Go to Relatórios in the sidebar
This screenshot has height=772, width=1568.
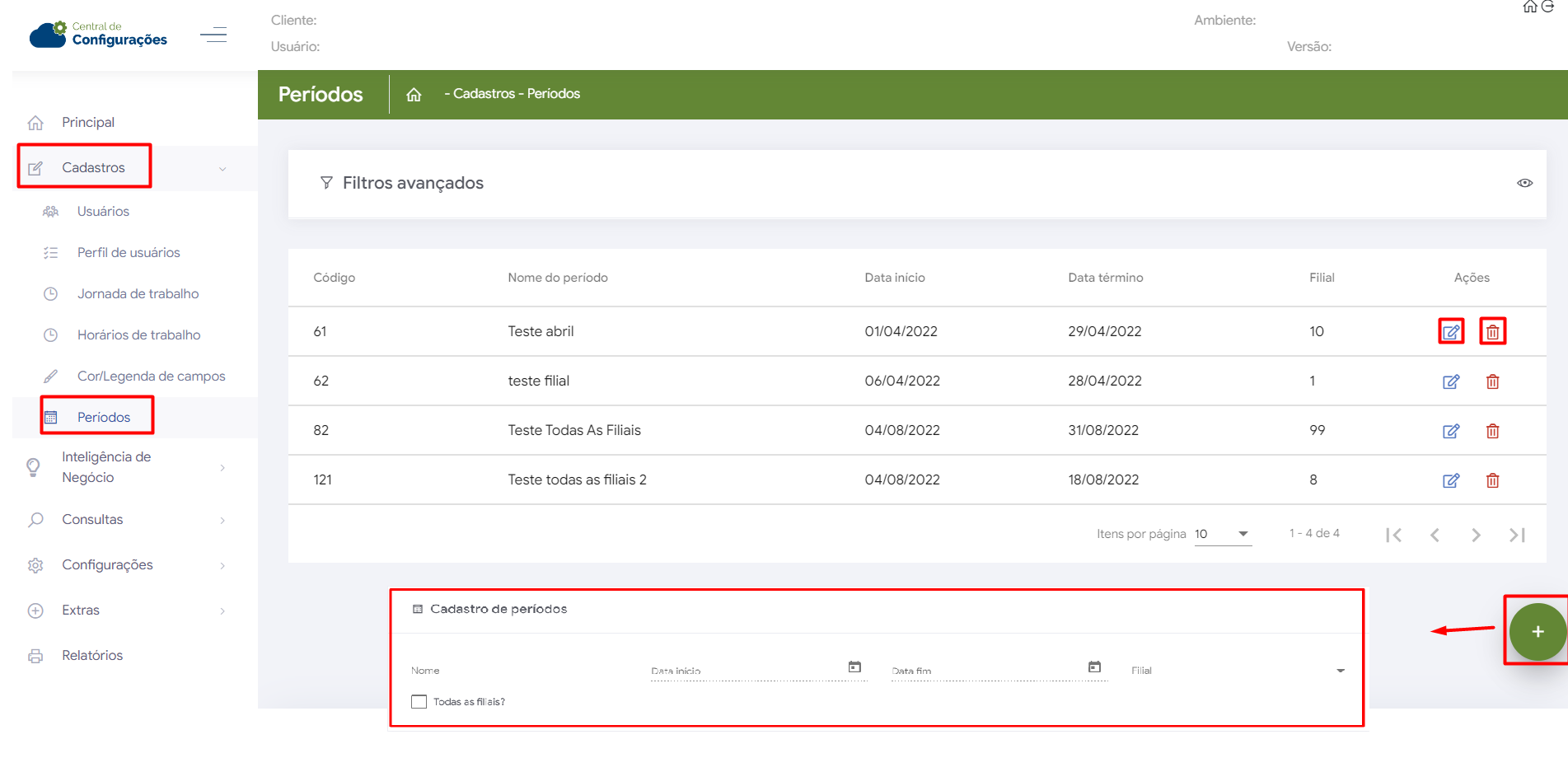(x=92, y=656)
